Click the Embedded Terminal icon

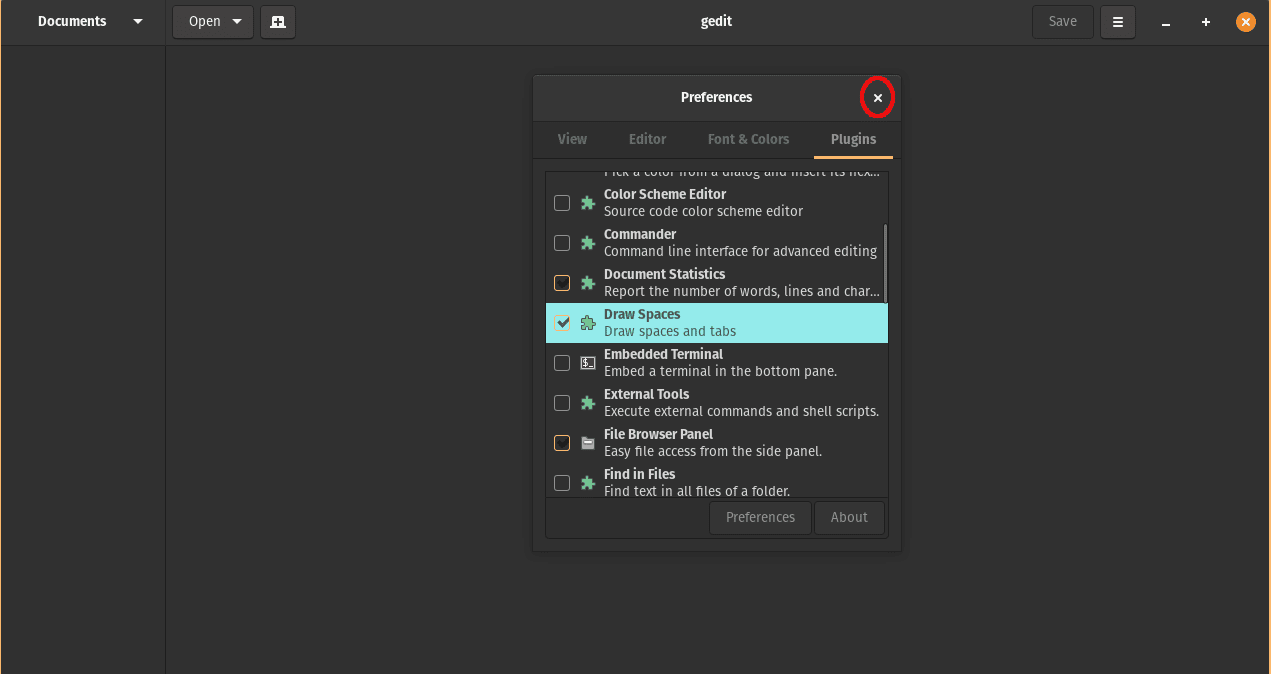click(x=588, y=363)
